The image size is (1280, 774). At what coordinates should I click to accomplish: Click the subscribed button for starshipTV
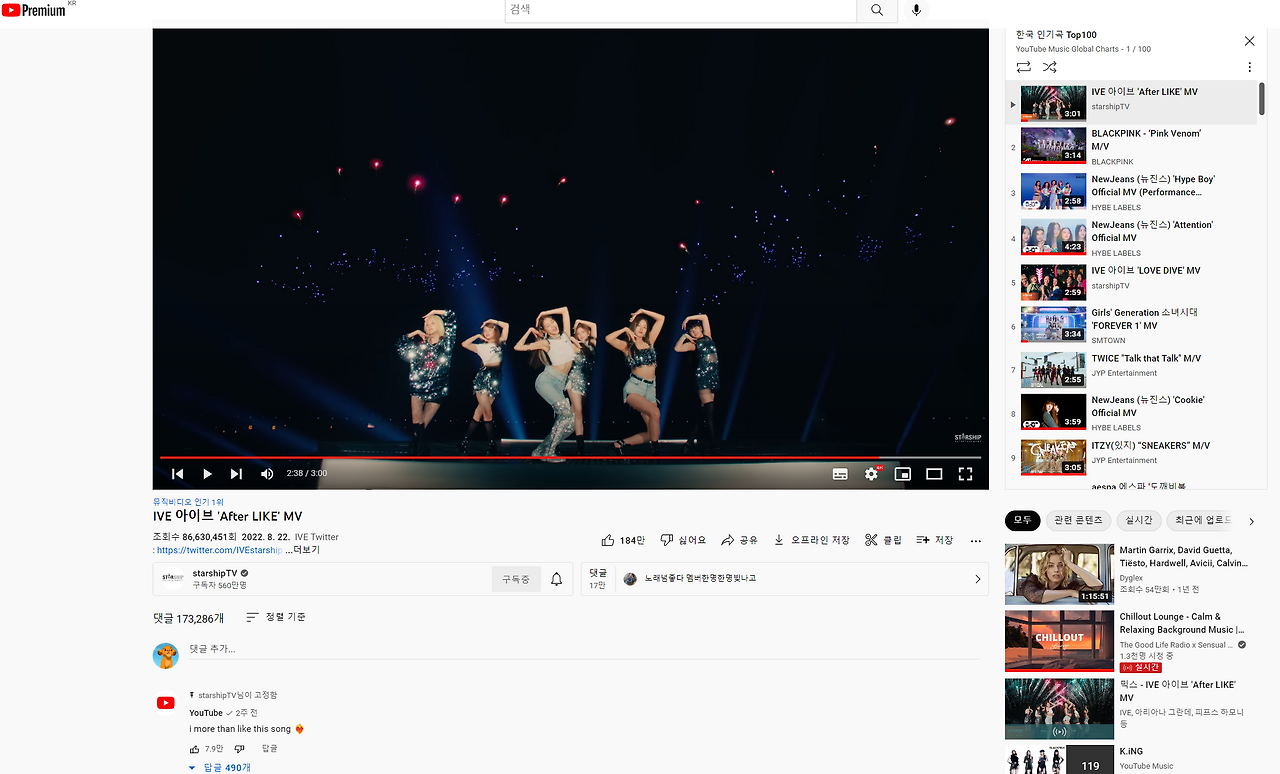(516, 579)
